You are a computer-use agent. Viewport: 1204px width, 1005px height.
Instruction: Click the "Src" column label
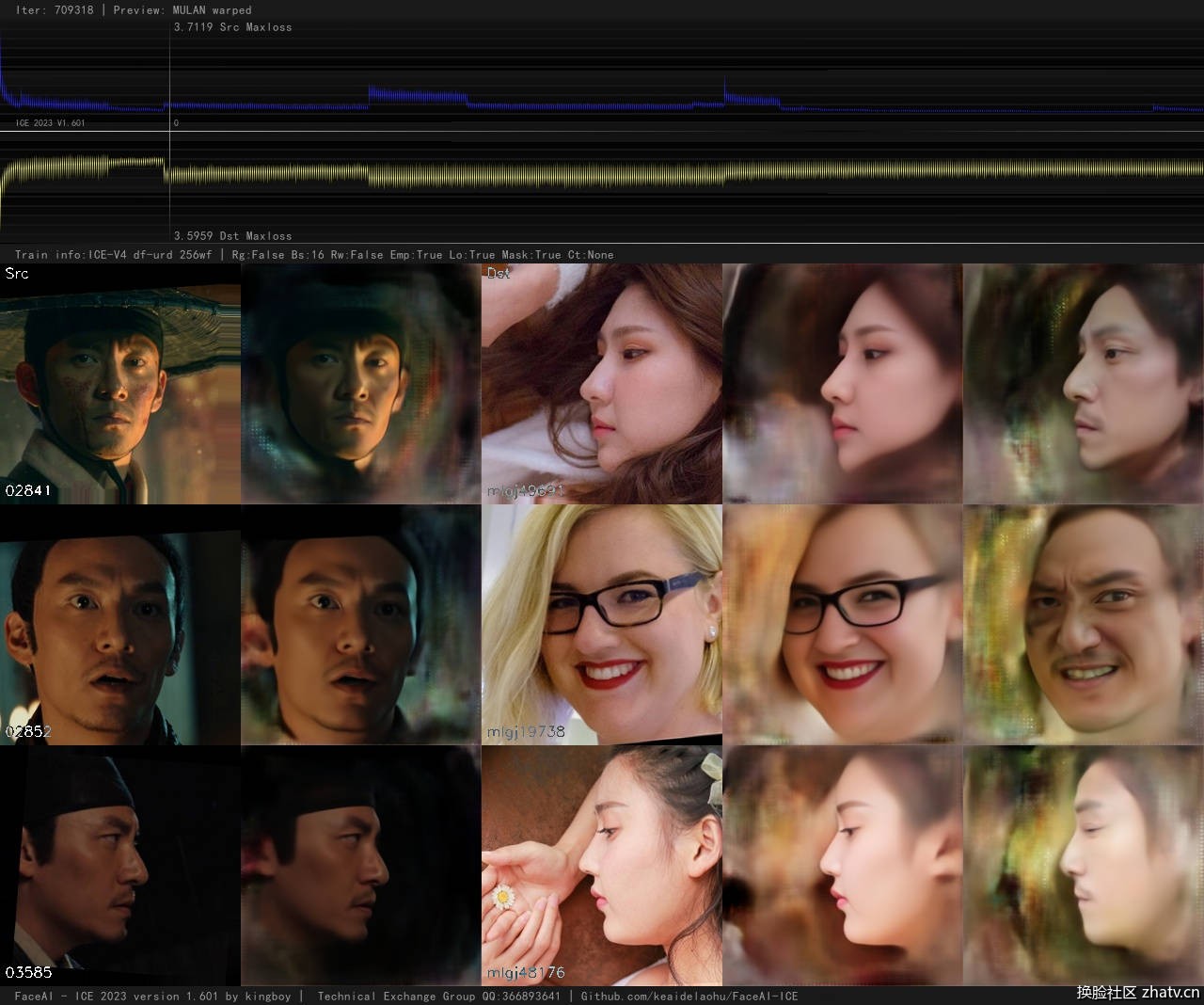pyautogui.click(x=17, y=274)
